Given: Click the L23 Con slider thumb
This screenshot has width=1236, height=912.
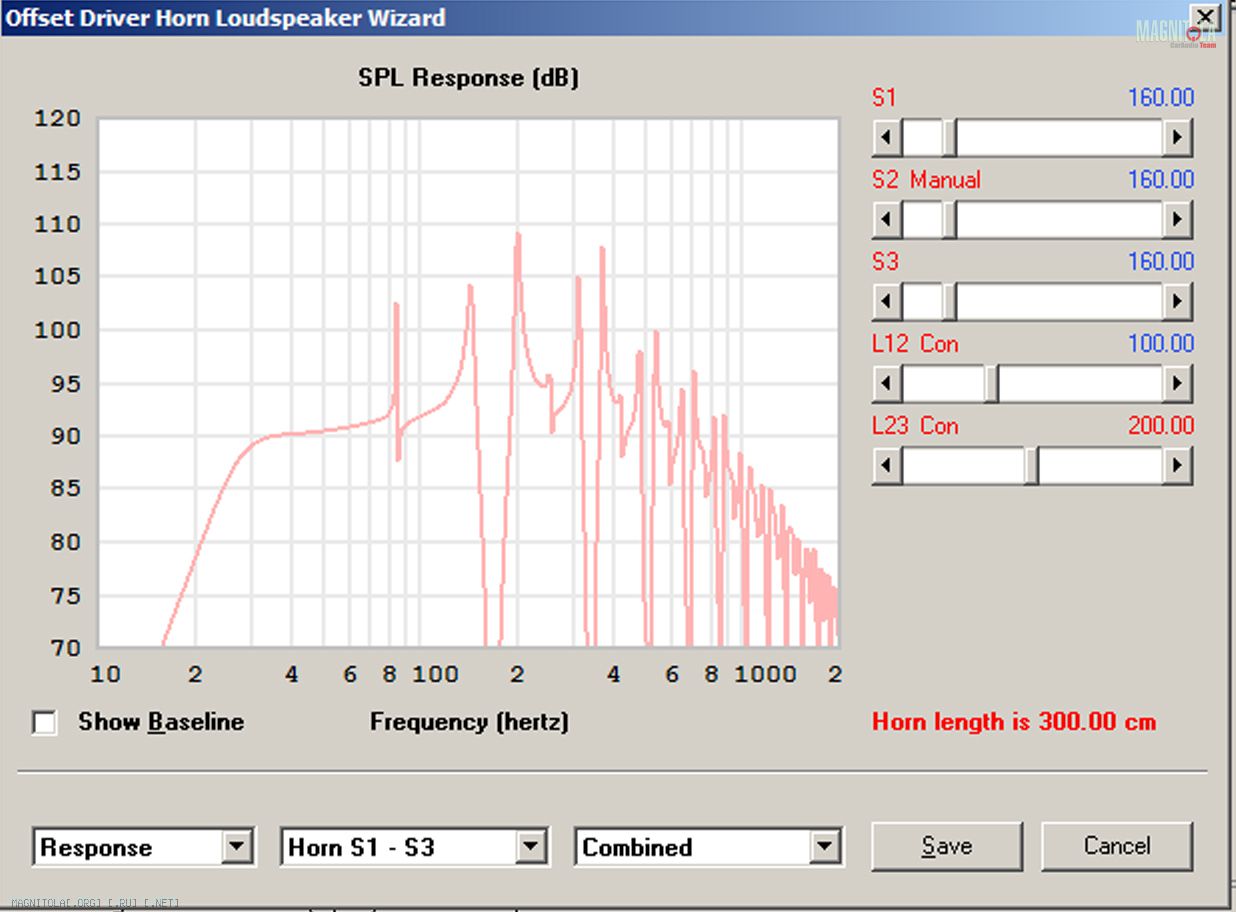Looking at the screenshot, I should (1031, 465).
